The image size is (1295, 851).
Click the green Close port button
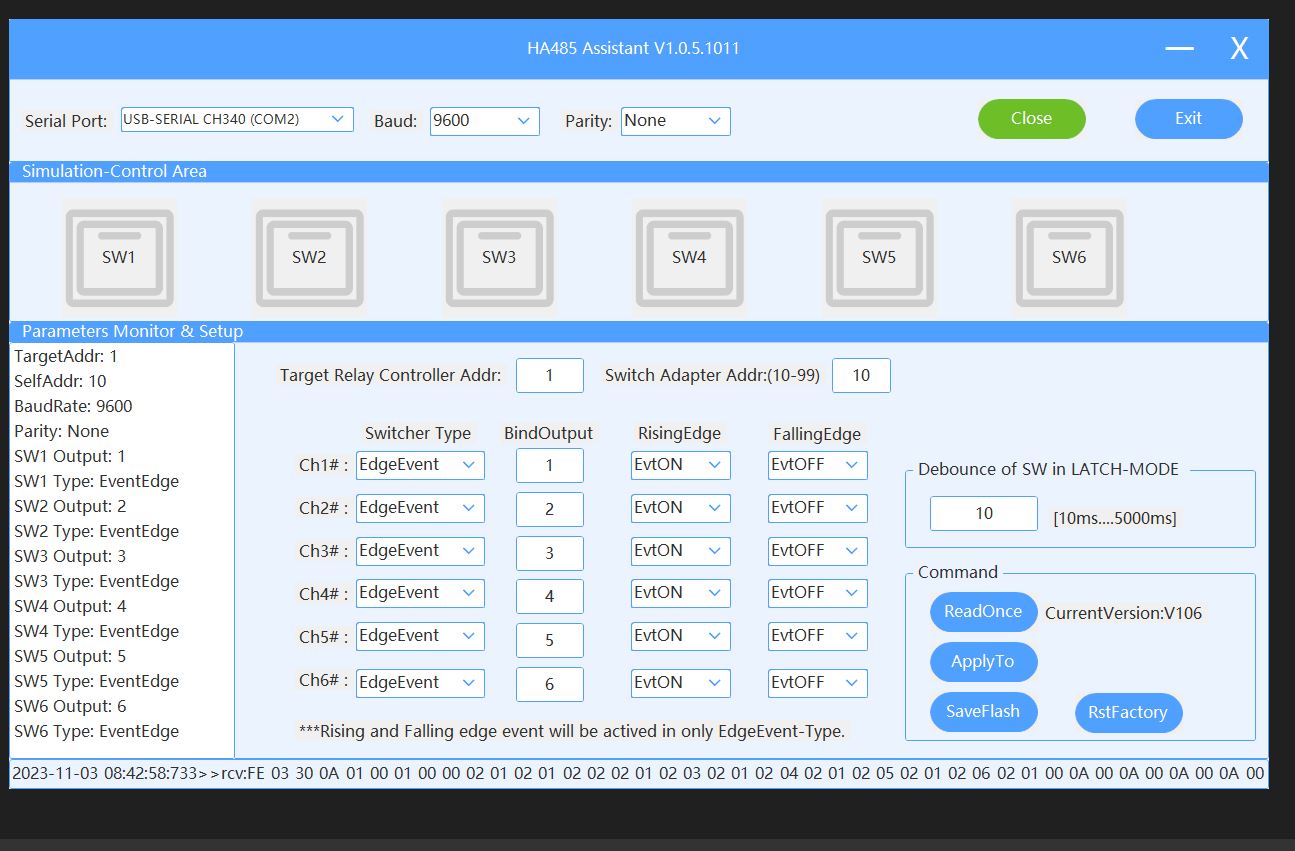1031,119
